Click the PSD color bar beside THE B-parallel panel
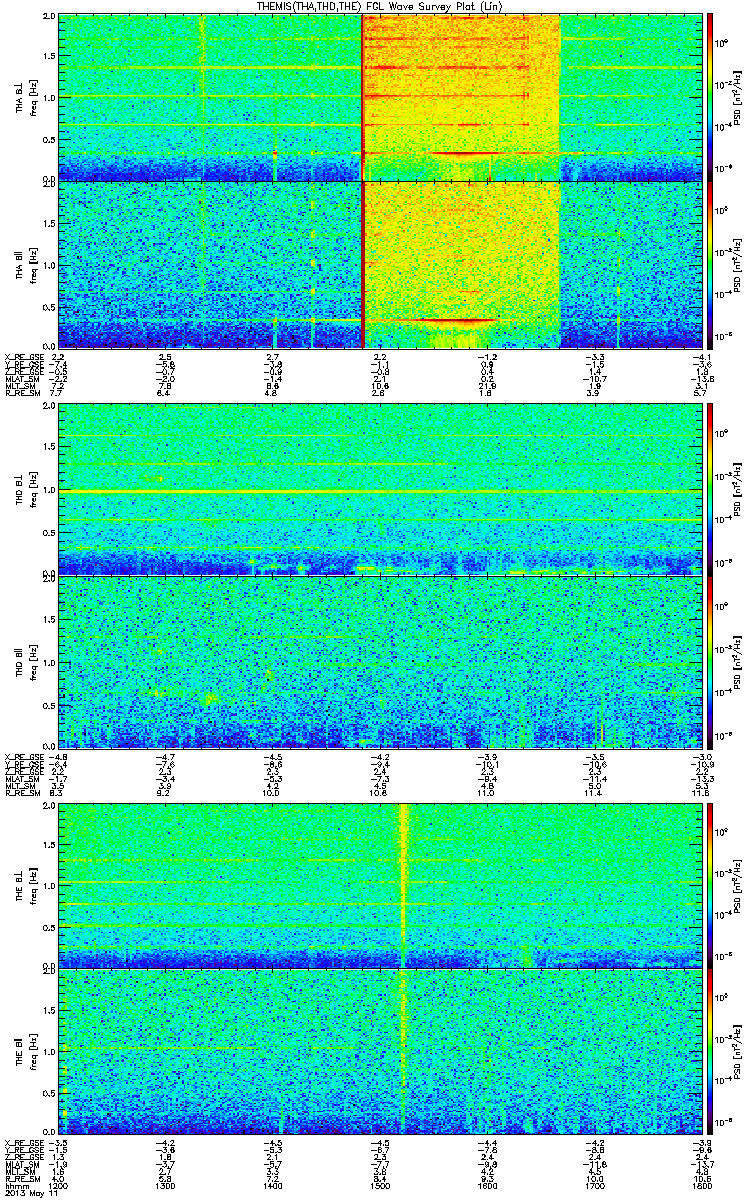Screen dimensions: 750x1200 [711, 1052]
